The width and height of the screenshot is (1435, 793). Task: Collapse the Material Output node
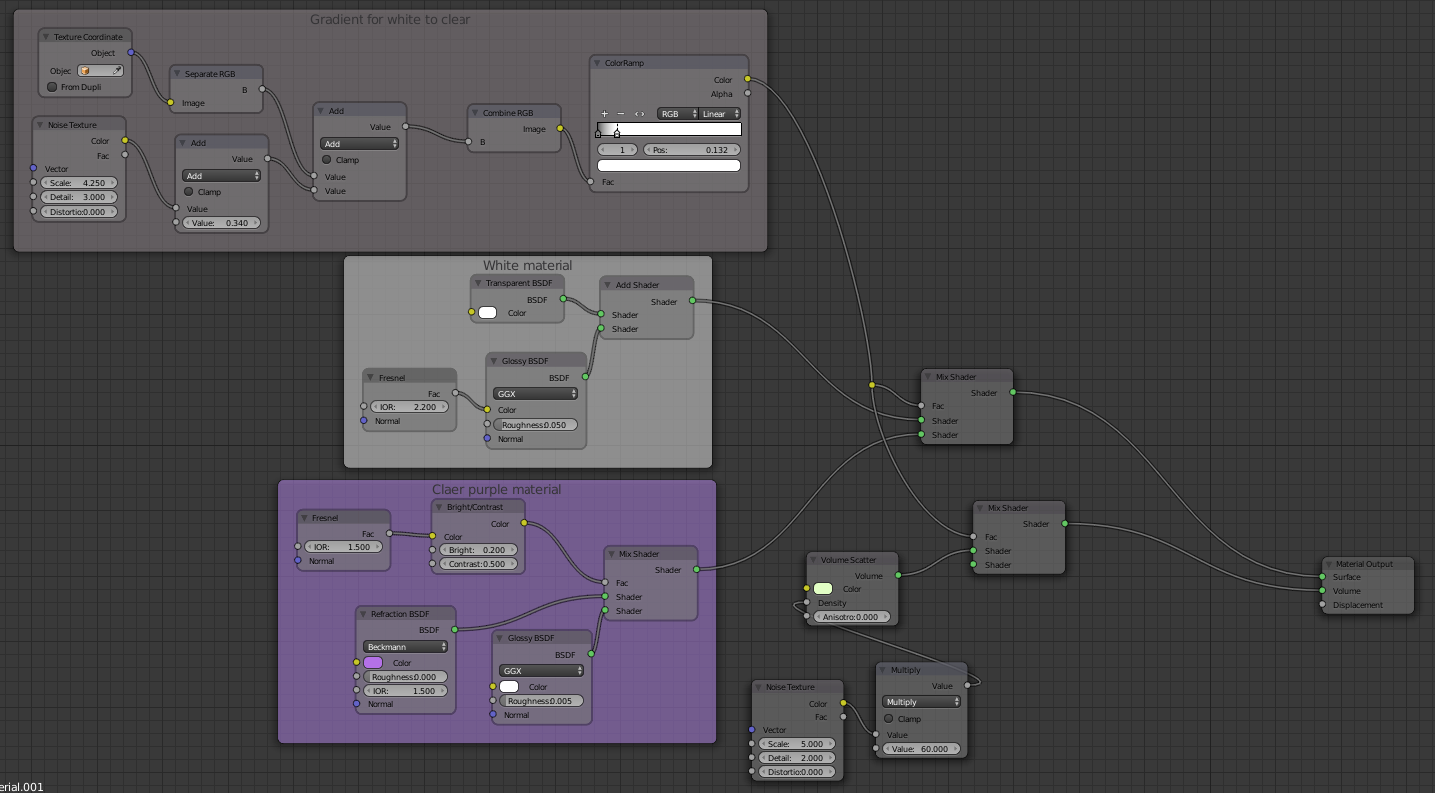click(x=1329, y=564)
